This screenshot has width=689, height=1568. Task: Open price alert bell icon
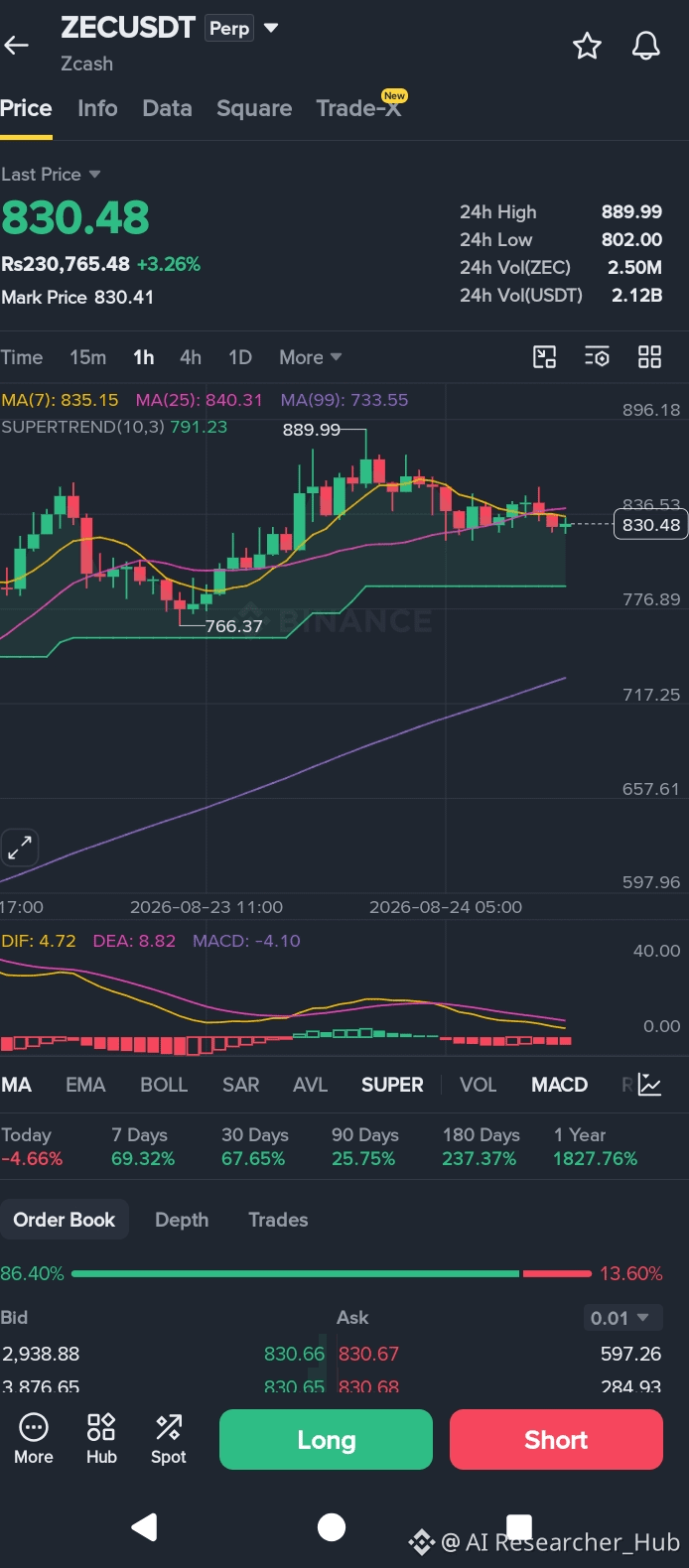tap(646, 46)
